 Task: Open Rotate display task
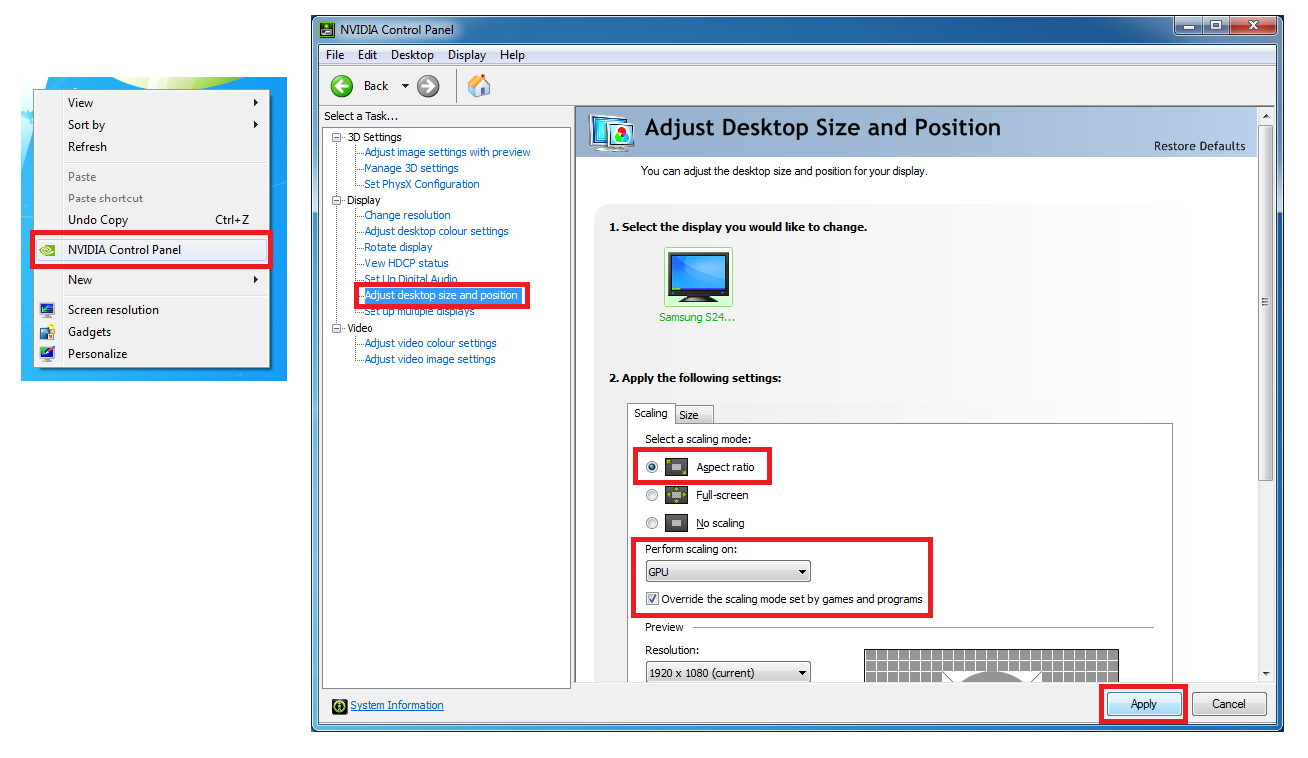[x=398, y=247]
